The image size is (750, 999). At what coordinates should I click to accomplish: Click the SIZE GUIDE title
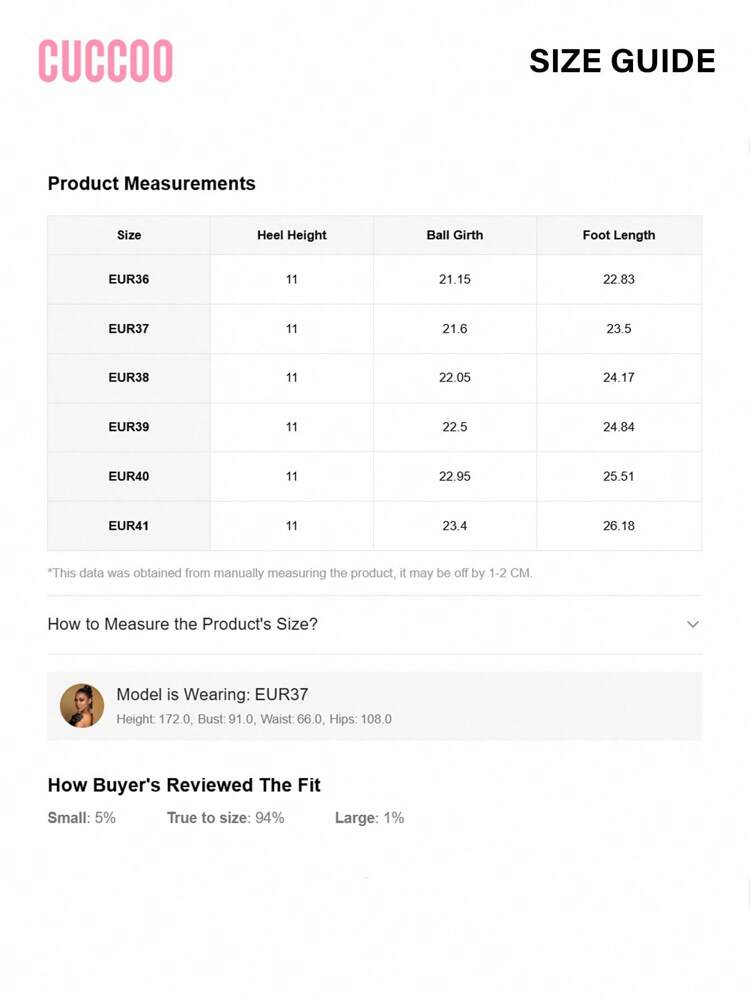(x=622, y=61)
